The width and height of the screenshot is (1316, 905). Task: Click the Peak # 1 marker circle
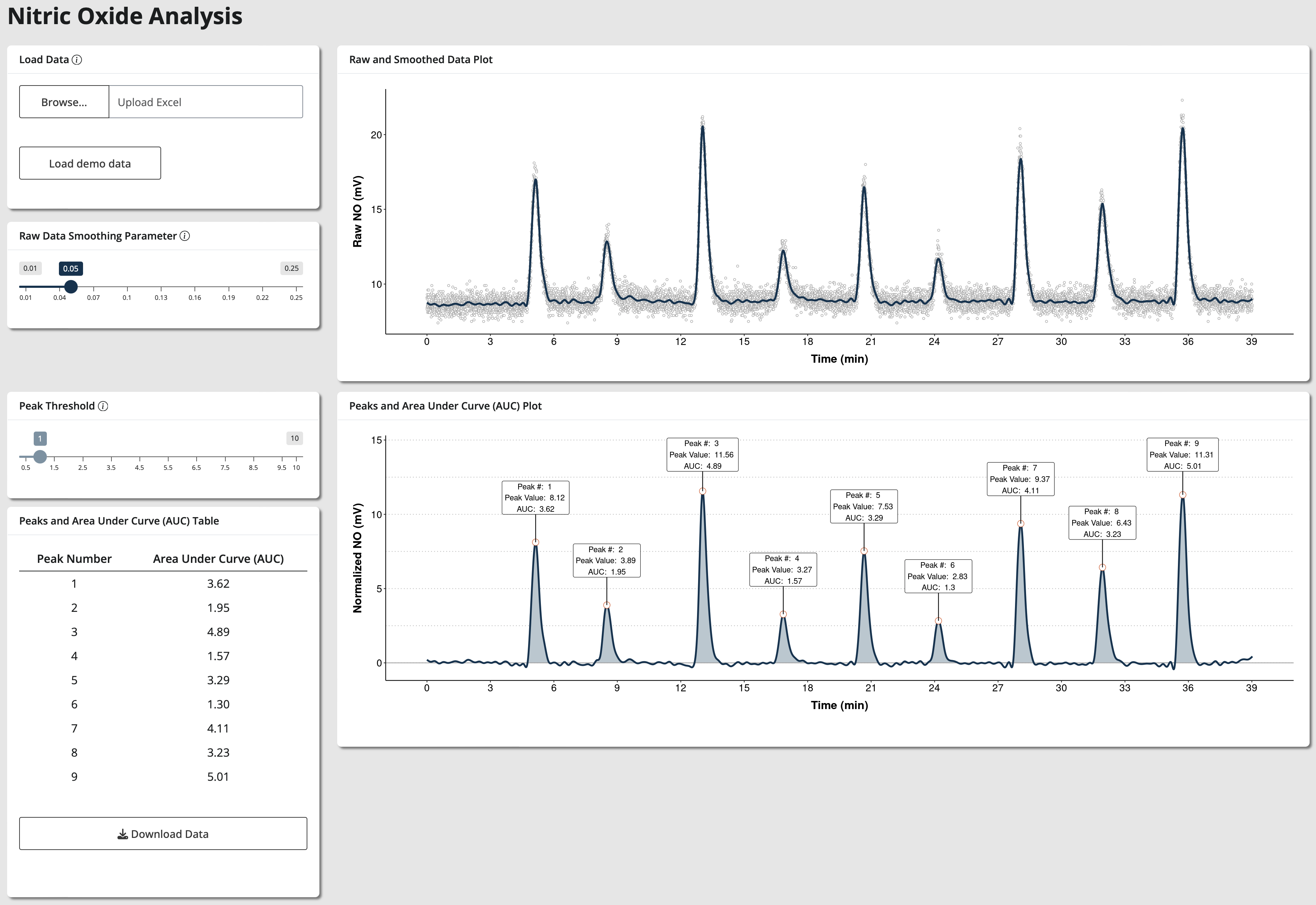(x=535, y=543)
